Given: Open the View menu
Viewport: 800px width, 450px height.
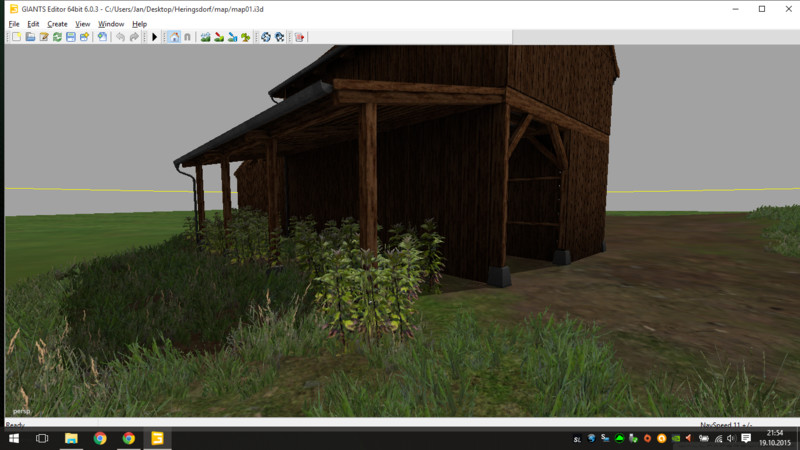Looking at the screenshot, I should coord(83,24).
